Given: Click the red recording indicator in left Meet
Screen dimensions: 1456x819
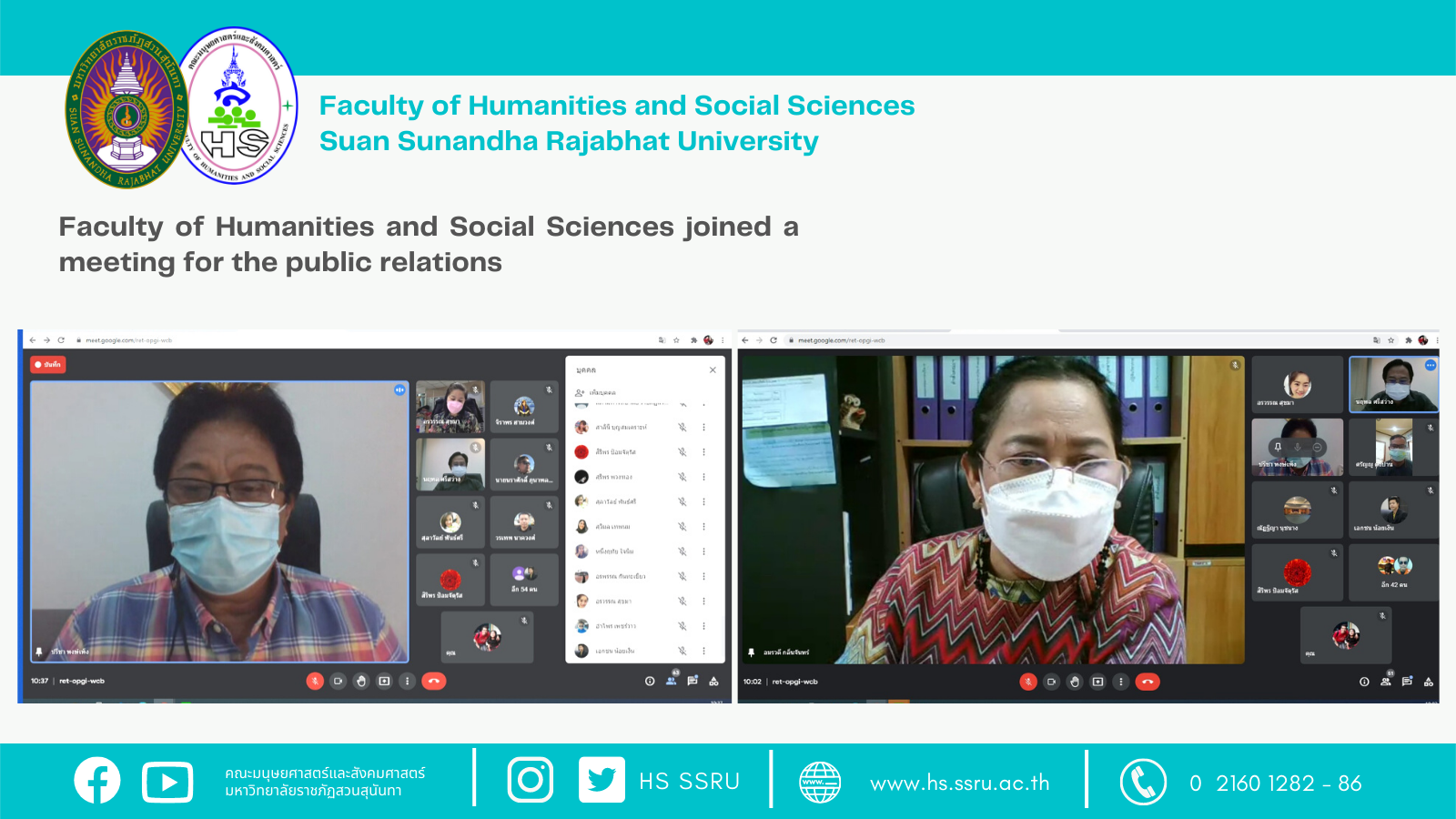Looking at the screenshot, I should tap(48, 364).
